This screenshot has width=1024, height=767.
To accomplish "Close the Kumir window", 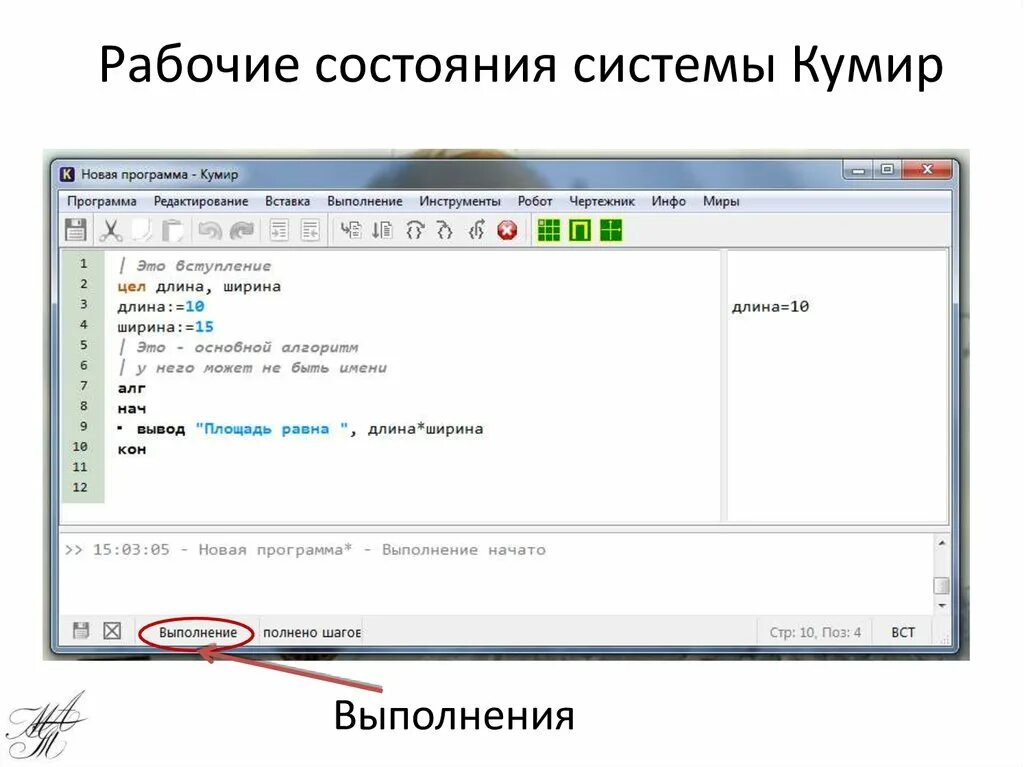I will pyautogui.click(x=927, y=171).
